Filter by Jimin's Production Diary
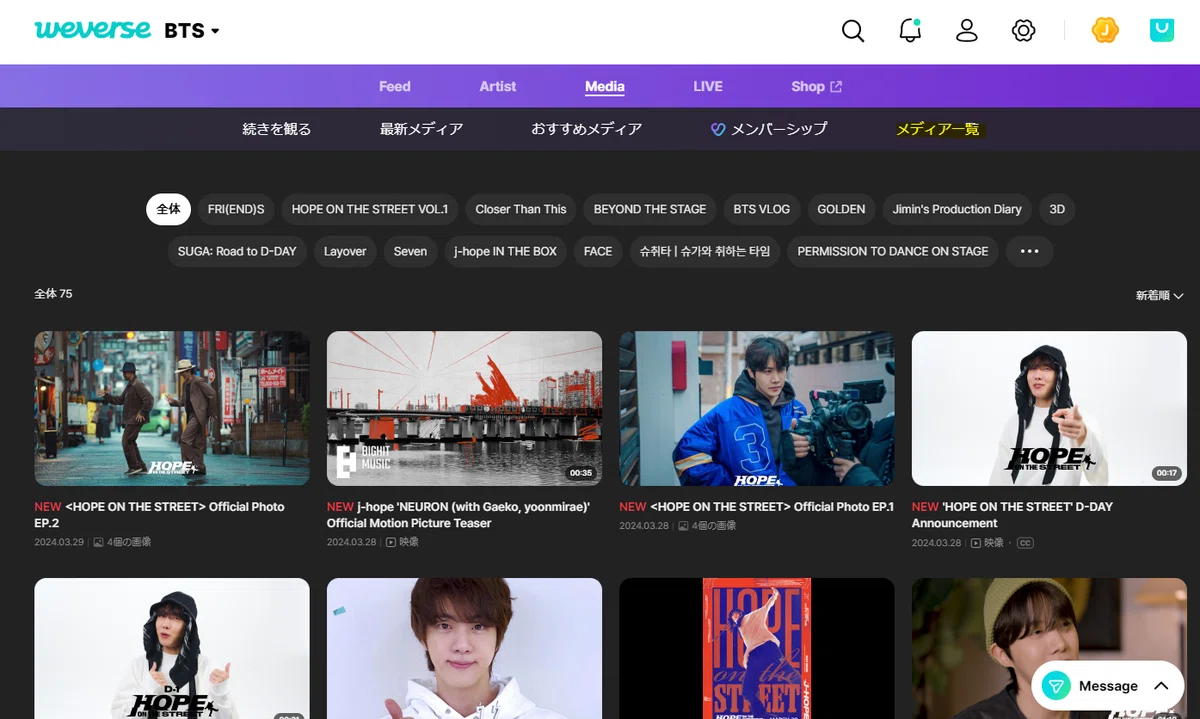Image resolution: width=1200 pixels, height=719 pixels. (957, 209)
